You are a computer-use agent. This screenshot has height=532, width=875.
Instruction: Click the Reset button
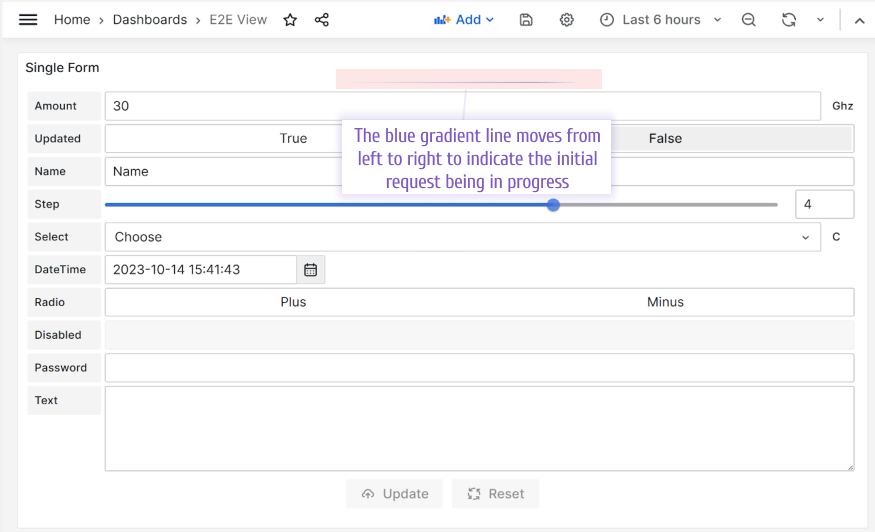click(x=496, y=494)
